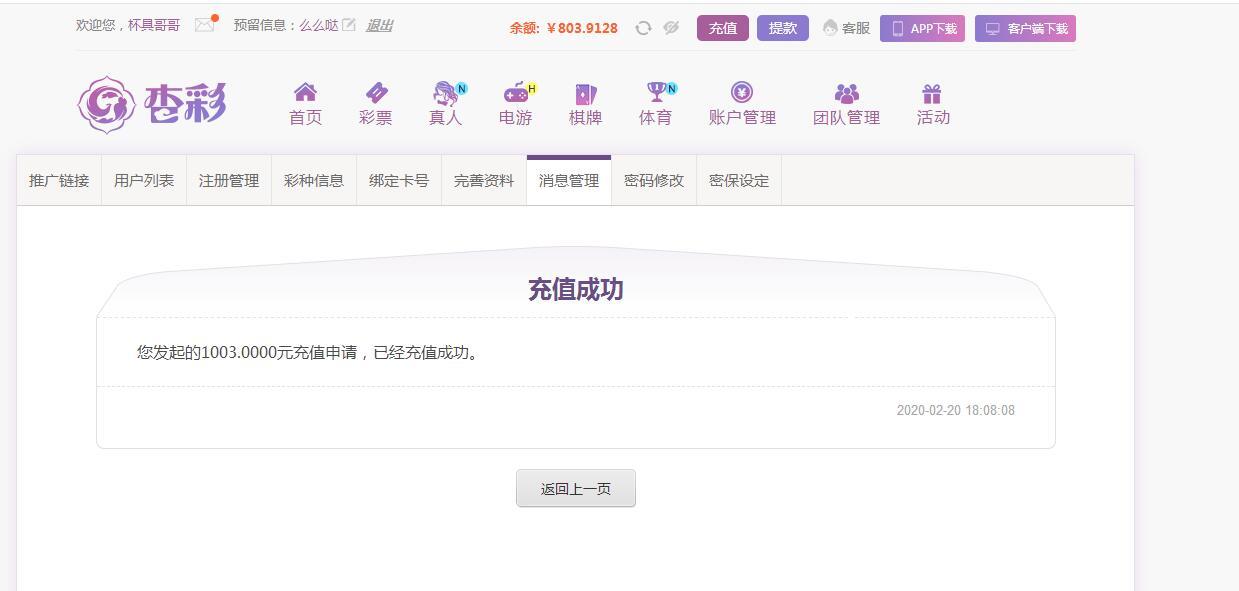Edit the reserved message pencil icon
This screenshot has width=1239, height=591.
(x=349, y=25)
